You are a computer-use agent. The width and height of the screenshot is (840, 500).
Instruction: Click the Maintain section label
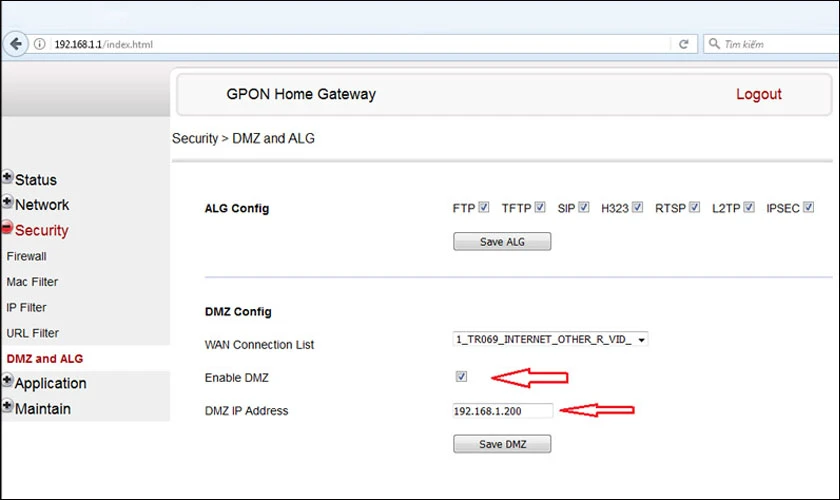[x=43, y=409]
